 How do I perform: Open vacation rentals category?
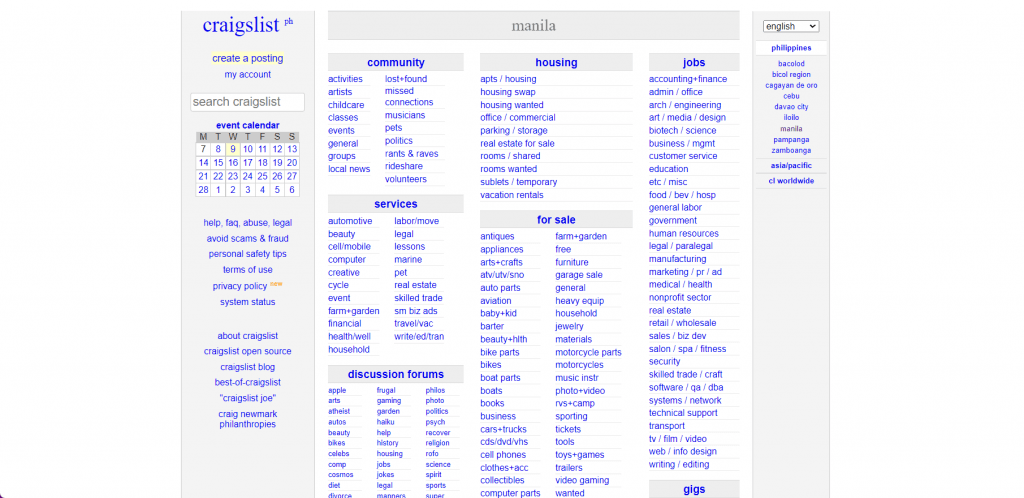(x=511, y=195)
